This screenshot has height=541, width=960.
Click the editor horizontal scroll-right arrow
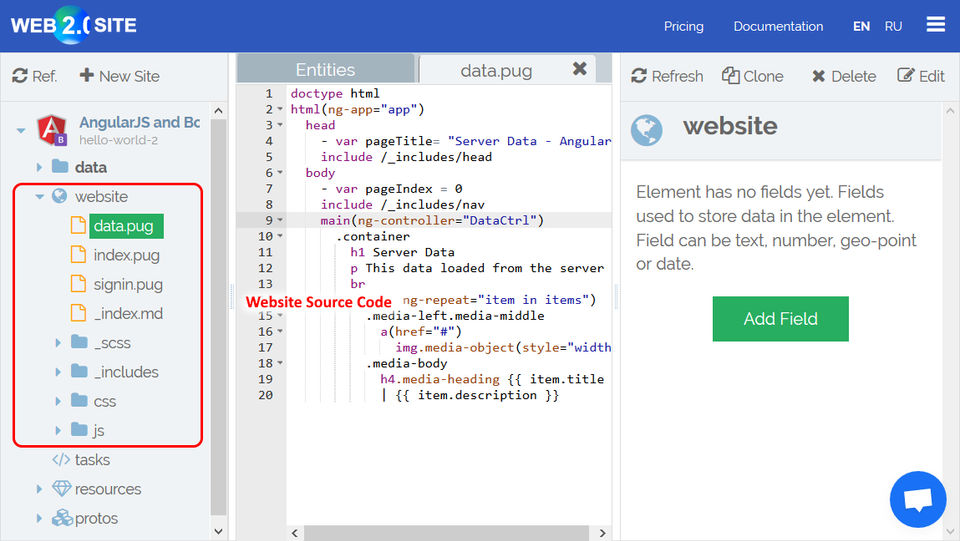602,533
